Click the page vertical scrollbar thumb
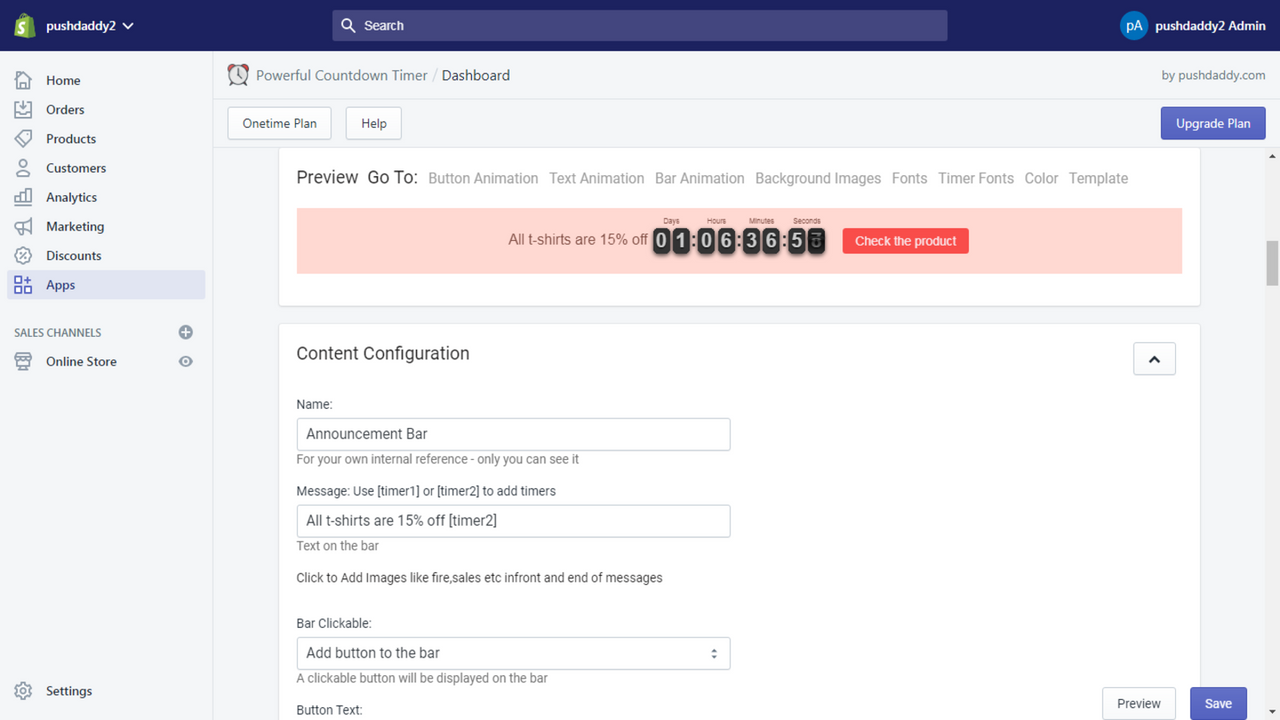1280x720 pixels. coord(1272,262)
